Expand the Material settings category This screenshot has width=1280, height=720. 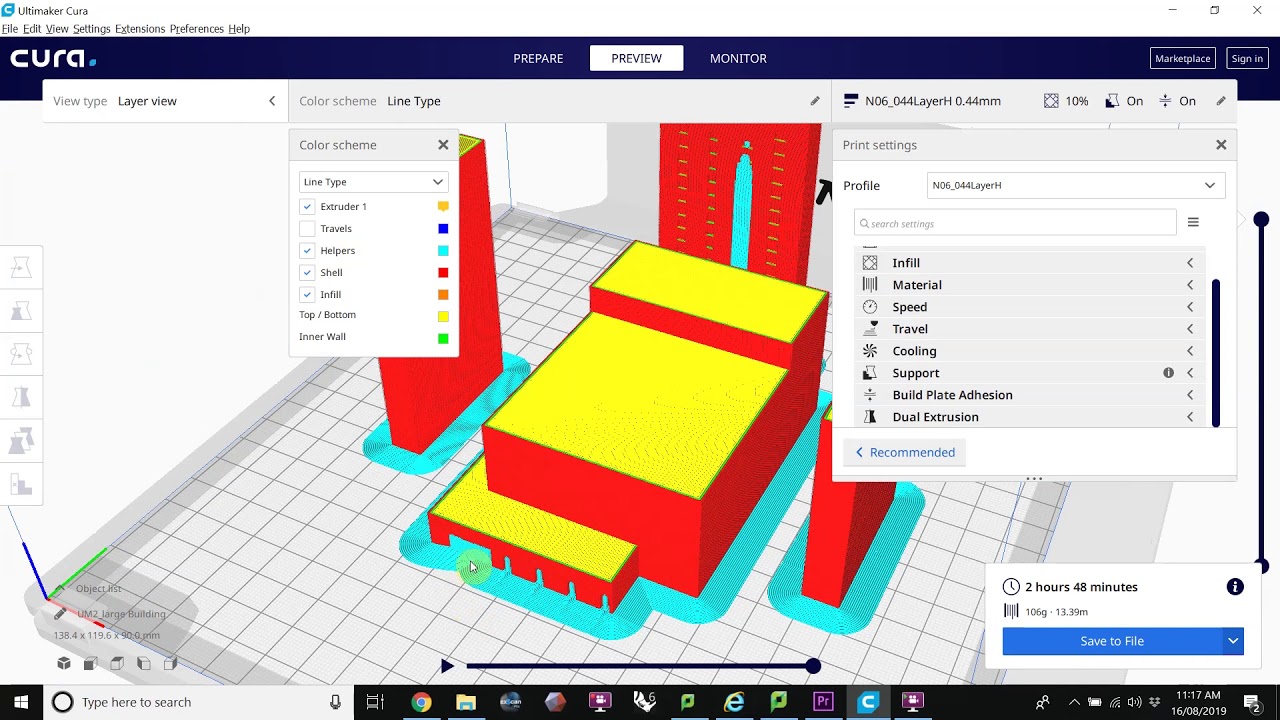[x=1030, y=285]
